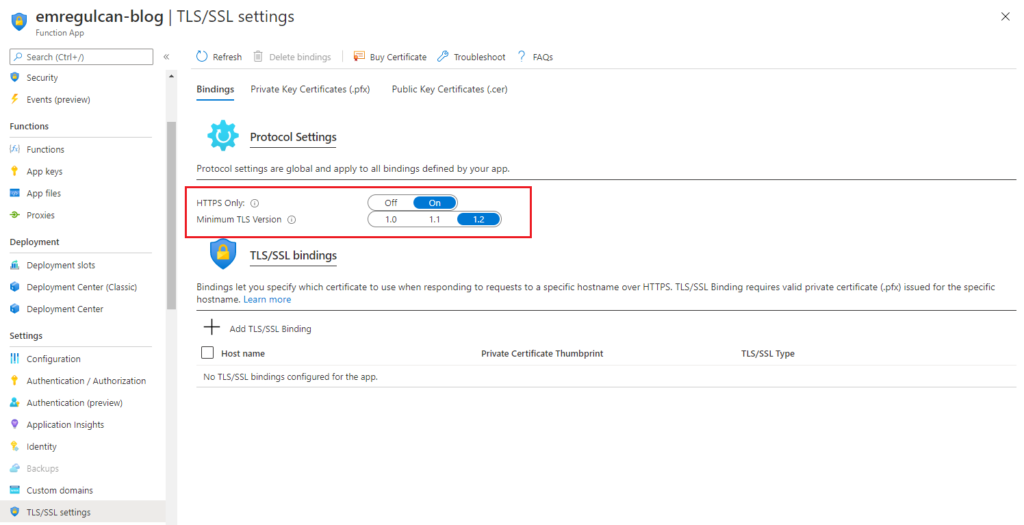Viewport: 1024px width, 525px height.
Task: Click the Authentication (preview) person icon
Action: point(15,402)
